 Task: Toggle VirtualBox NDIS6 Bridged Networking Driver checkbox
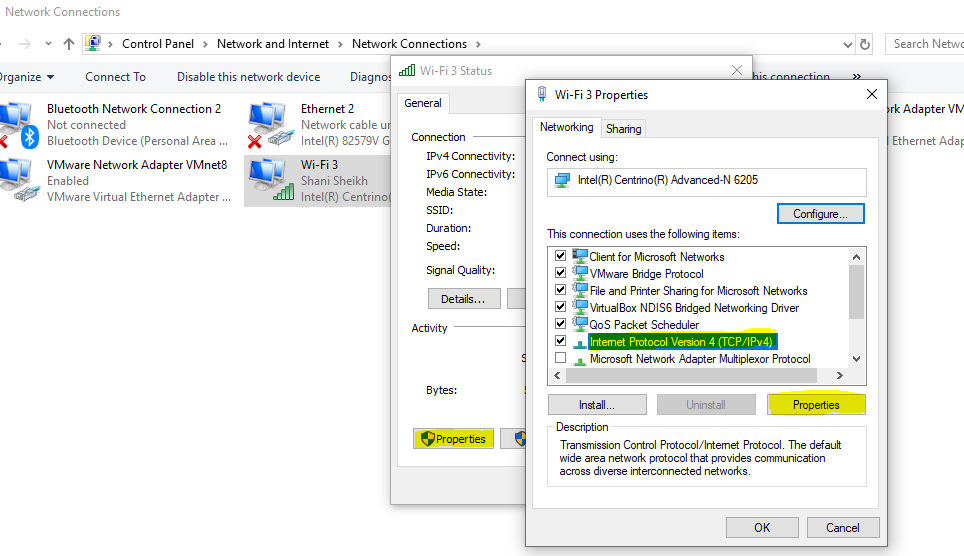(x=560, y=306)
